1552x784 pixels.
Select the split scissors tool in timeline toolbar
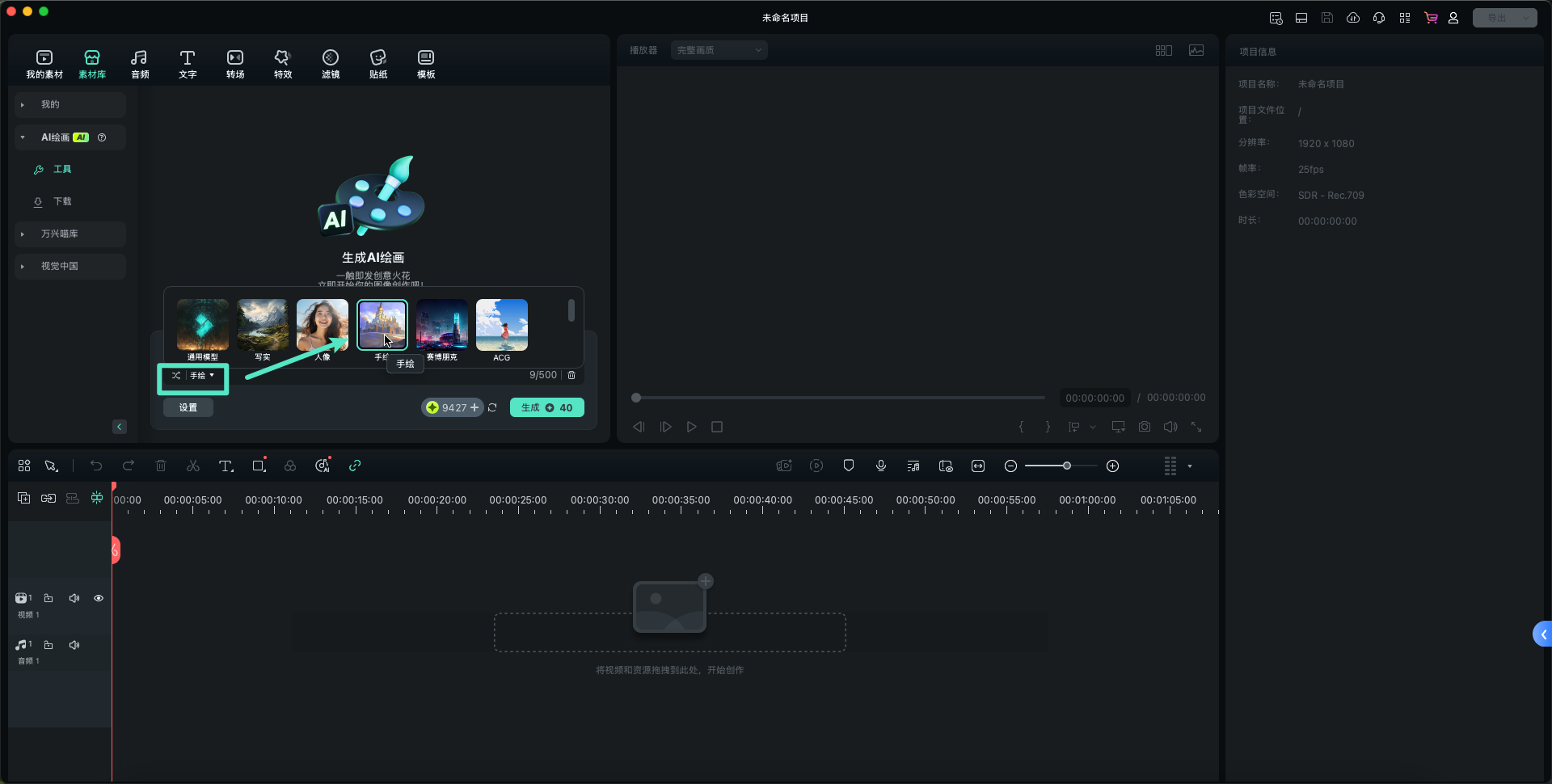point(193,466)
